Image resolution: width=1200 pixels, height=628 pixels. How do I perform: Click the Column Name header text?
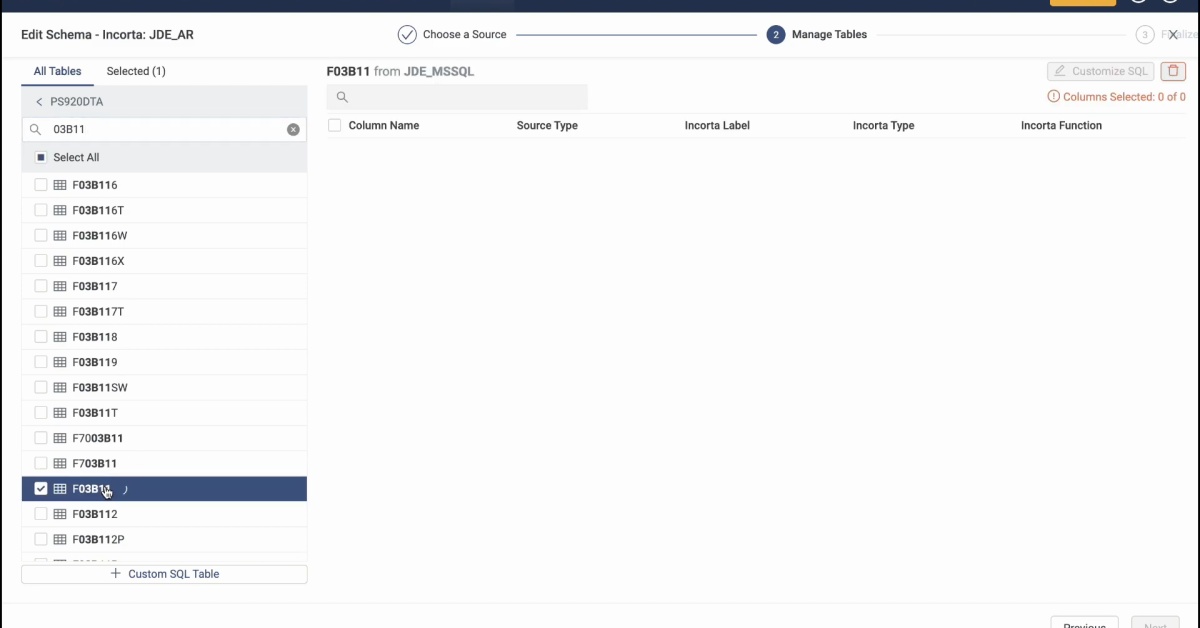pyautogui.click(x=384, y=126)
